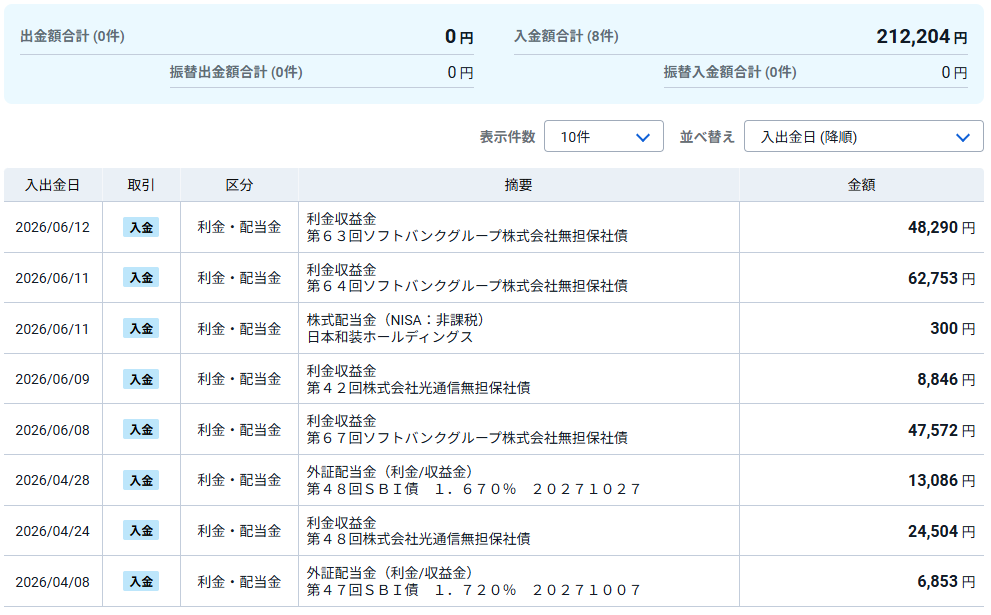Screen dimensions: 991x615
Task: Click the amount 6,853 円
Action: pos(946,582)
